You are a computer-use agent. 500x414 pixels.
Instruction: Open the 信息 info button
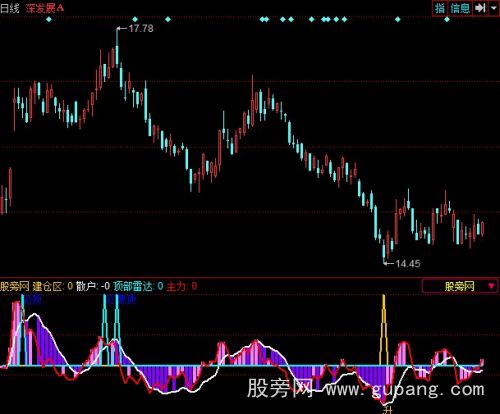460,8
